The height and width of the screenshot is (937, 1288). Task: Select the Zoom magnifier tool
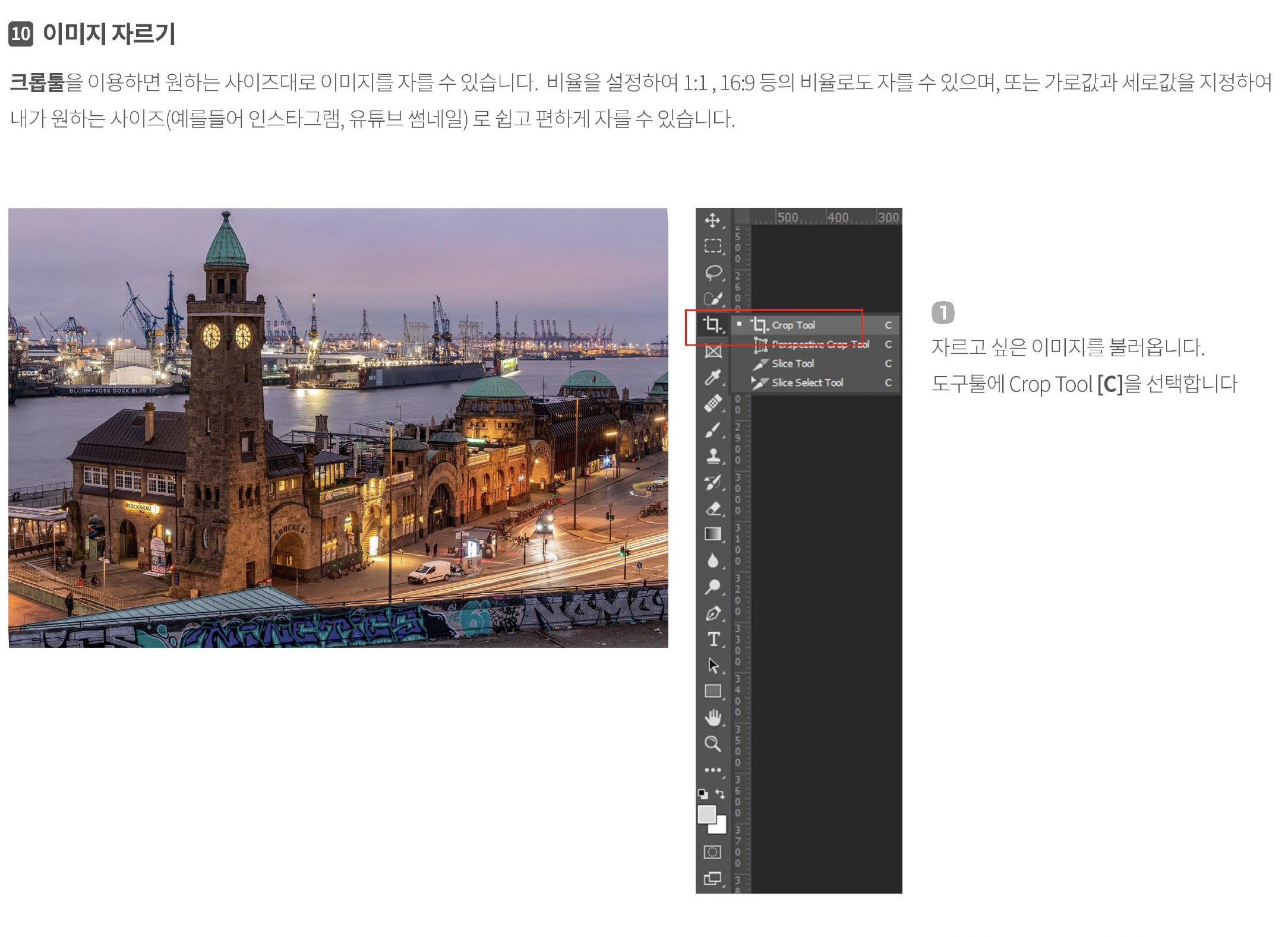tap(712, 743)
